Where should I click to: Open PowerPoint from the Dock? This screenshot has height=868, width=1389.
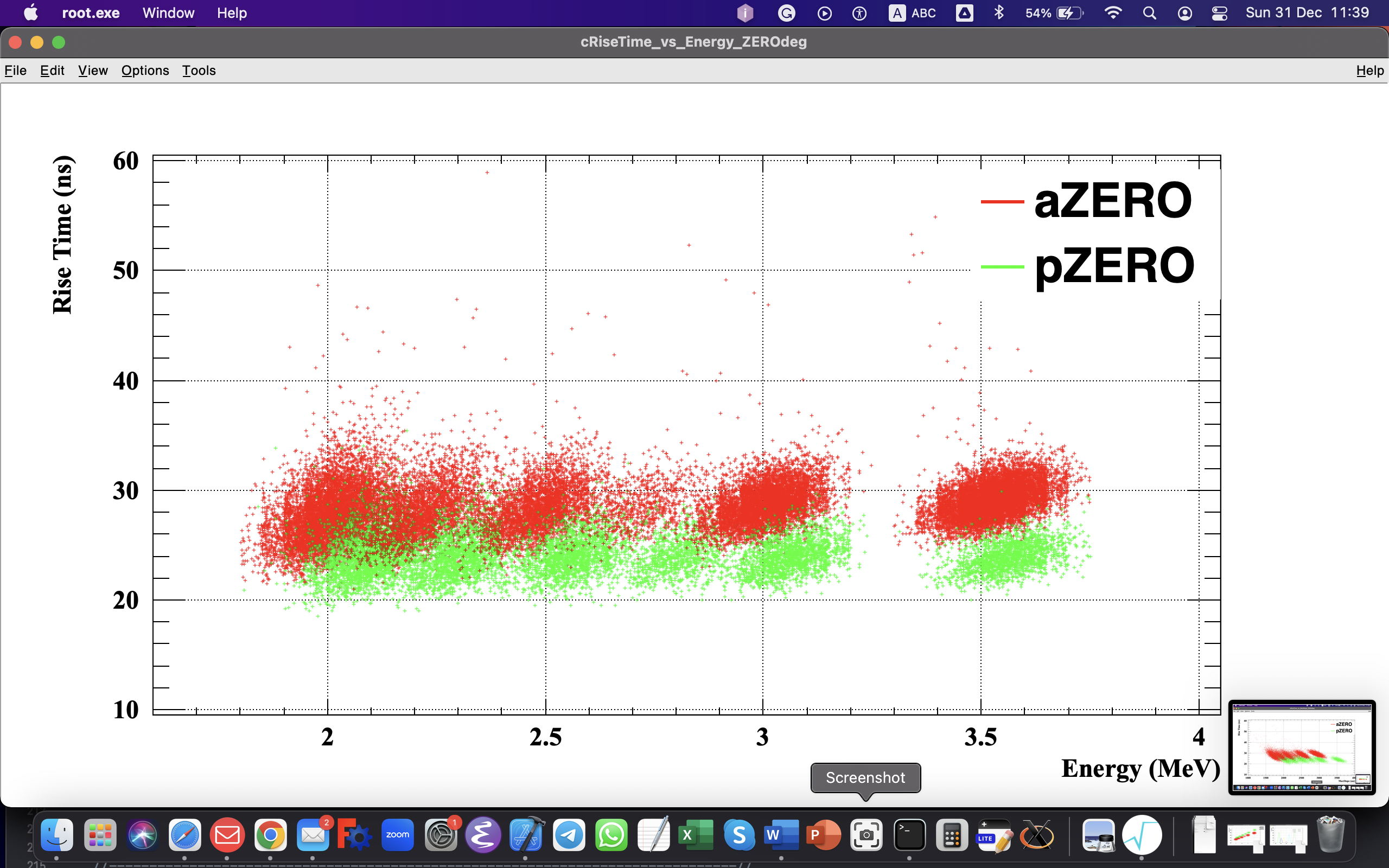pos(823,835)
